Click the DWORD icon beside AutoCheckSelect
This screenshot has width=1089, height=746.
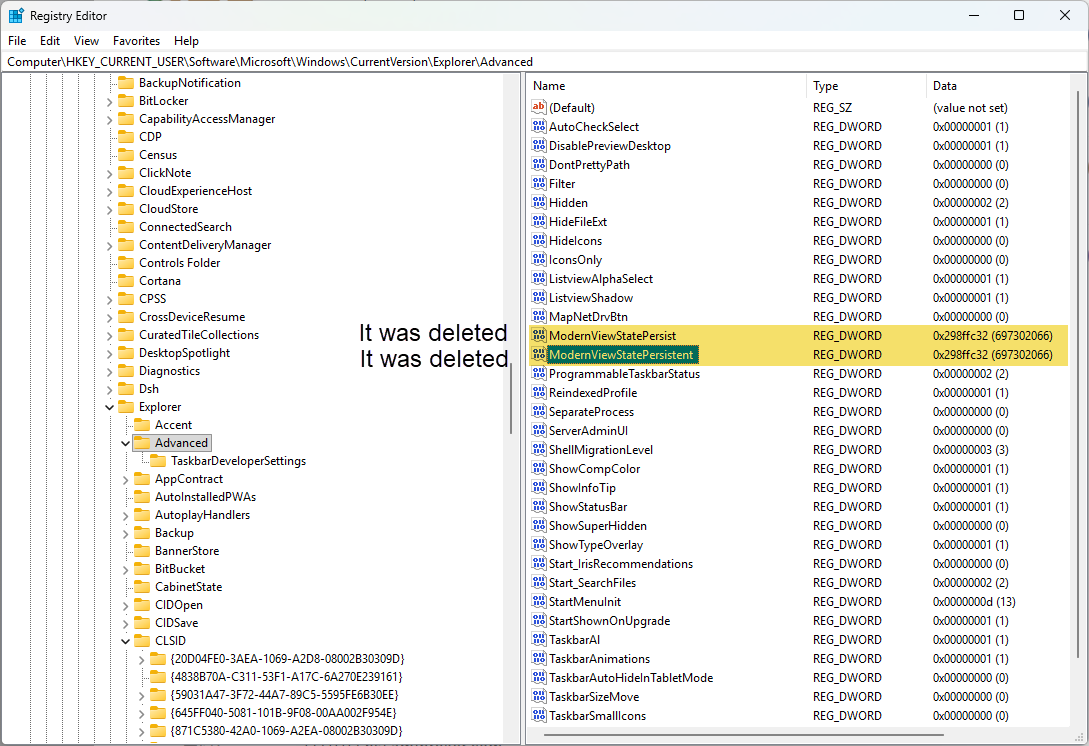click(x=539, y=127)
